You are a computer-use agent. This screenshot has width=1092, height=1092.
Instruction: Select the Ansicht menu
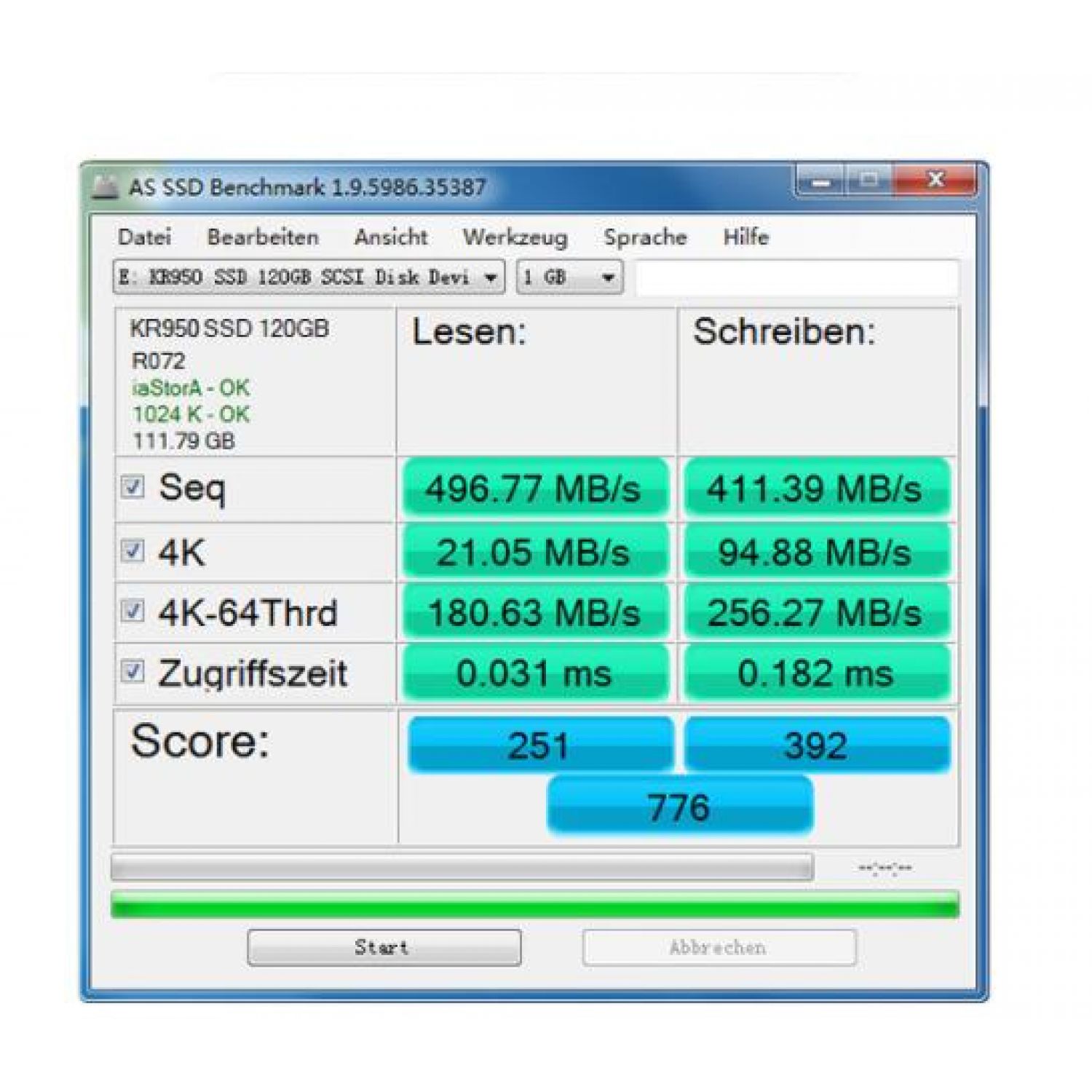click(391, 237)
